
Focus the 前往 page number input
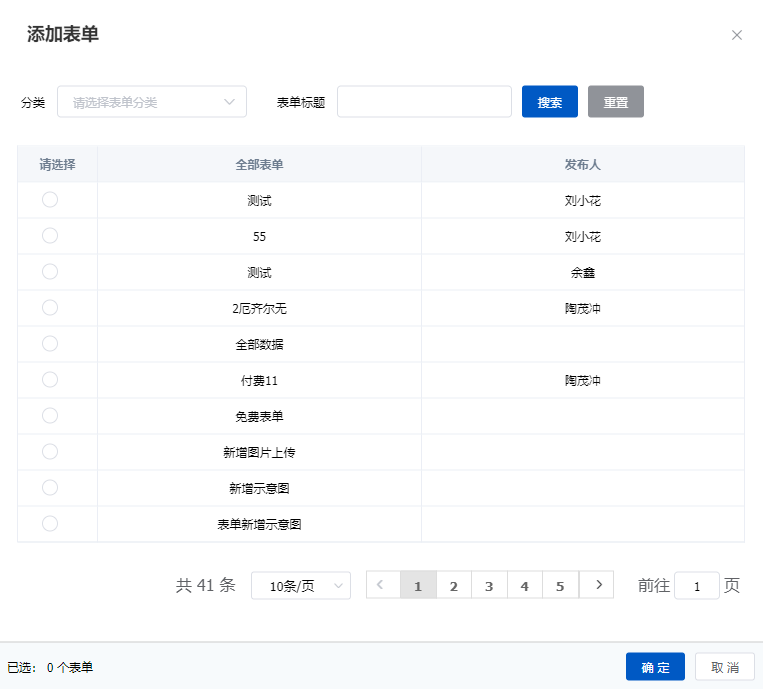696,586
